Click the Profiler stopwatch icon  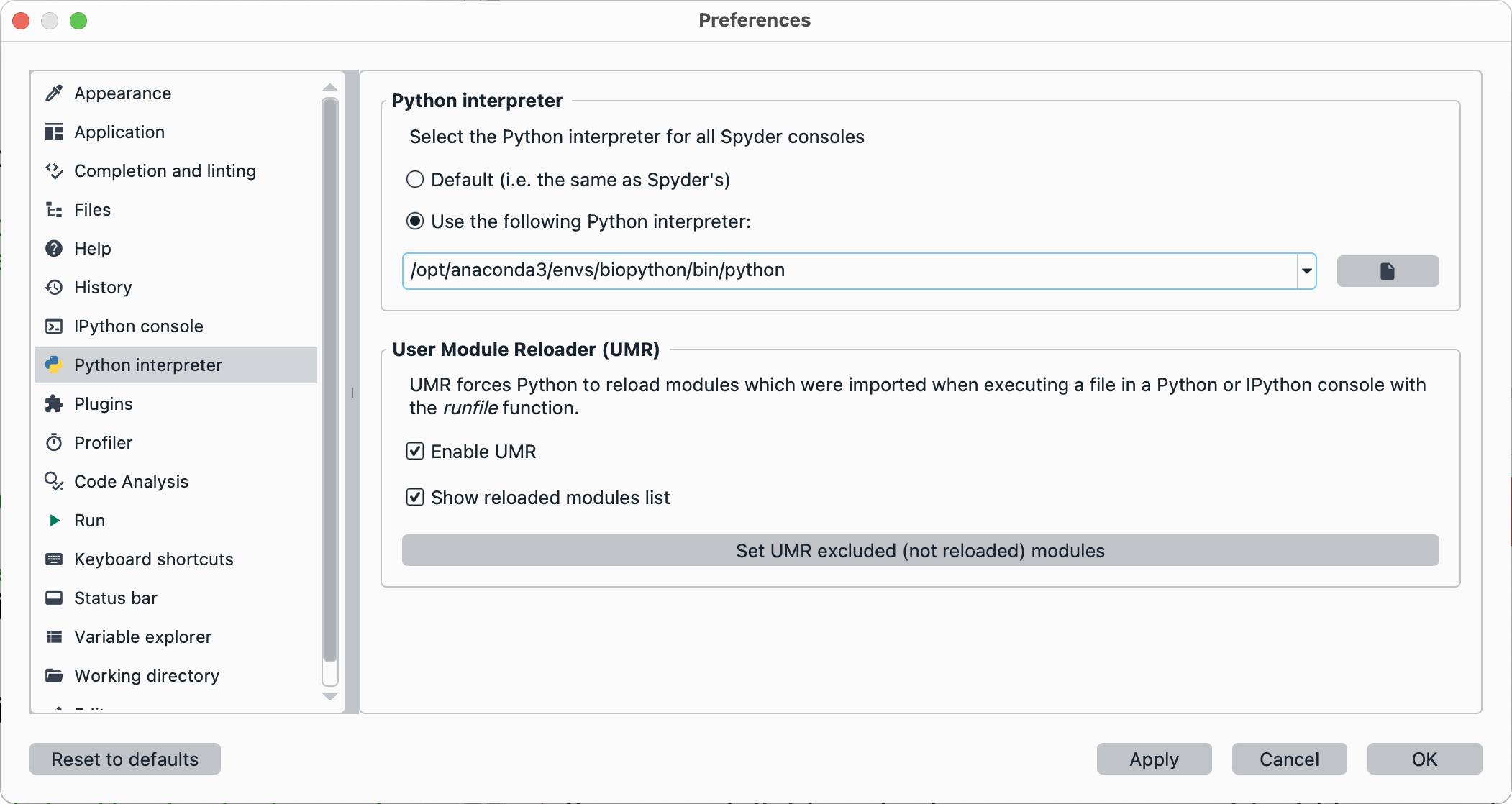[54, 443]
